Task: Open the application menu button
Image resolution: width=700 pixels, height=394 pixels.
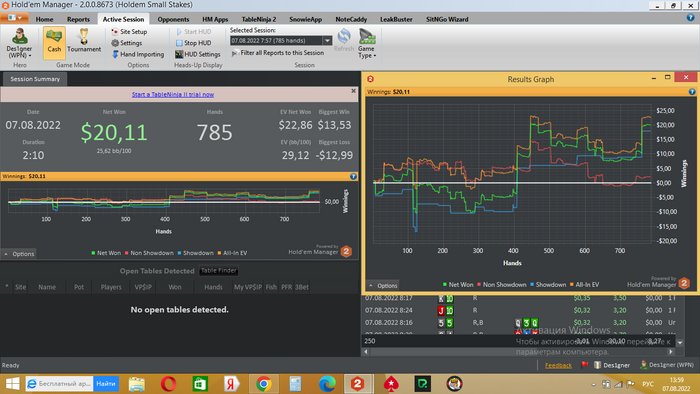Action: tap(15, 18)
